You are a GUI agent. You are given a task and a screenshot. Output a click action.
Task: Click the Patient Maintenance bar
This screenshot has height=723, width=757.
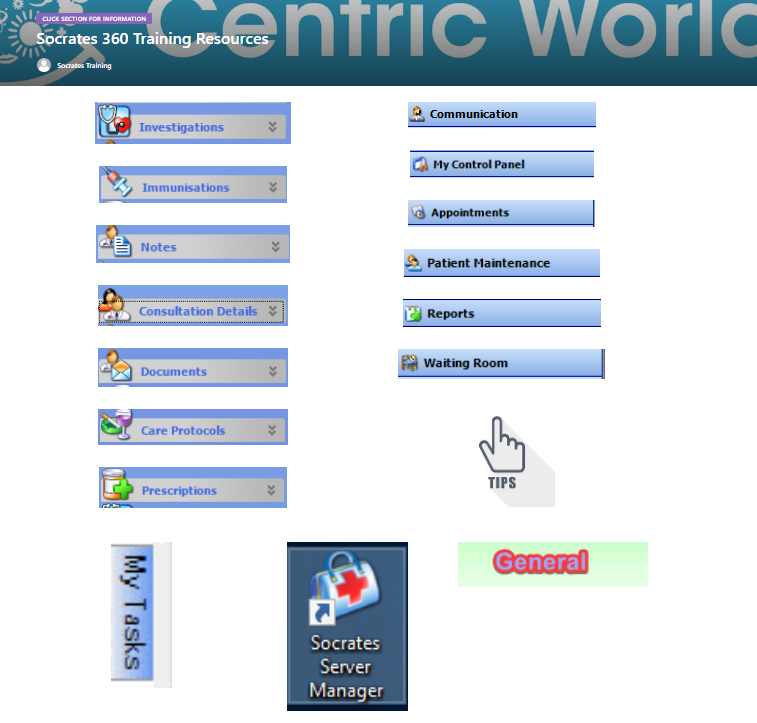click(501, 263)
